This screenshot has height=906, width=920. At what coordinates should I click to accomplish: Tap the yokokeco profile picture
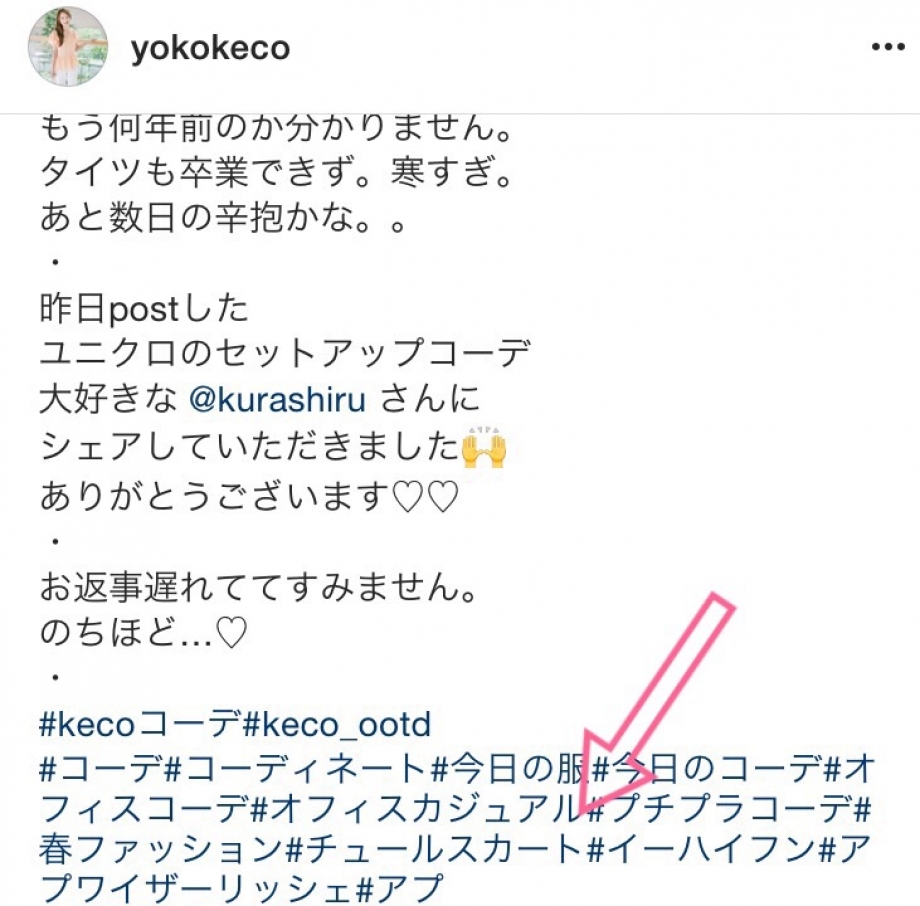point(67,47)
